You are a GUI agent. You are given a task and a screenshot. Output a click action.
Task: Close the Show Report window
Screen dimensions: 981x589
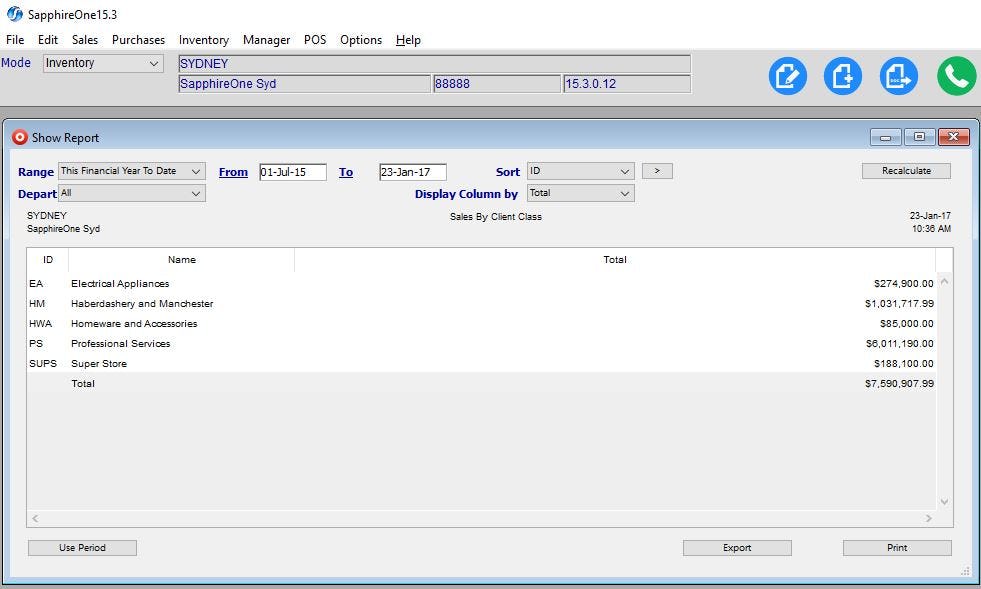click(x=953, y=137)
